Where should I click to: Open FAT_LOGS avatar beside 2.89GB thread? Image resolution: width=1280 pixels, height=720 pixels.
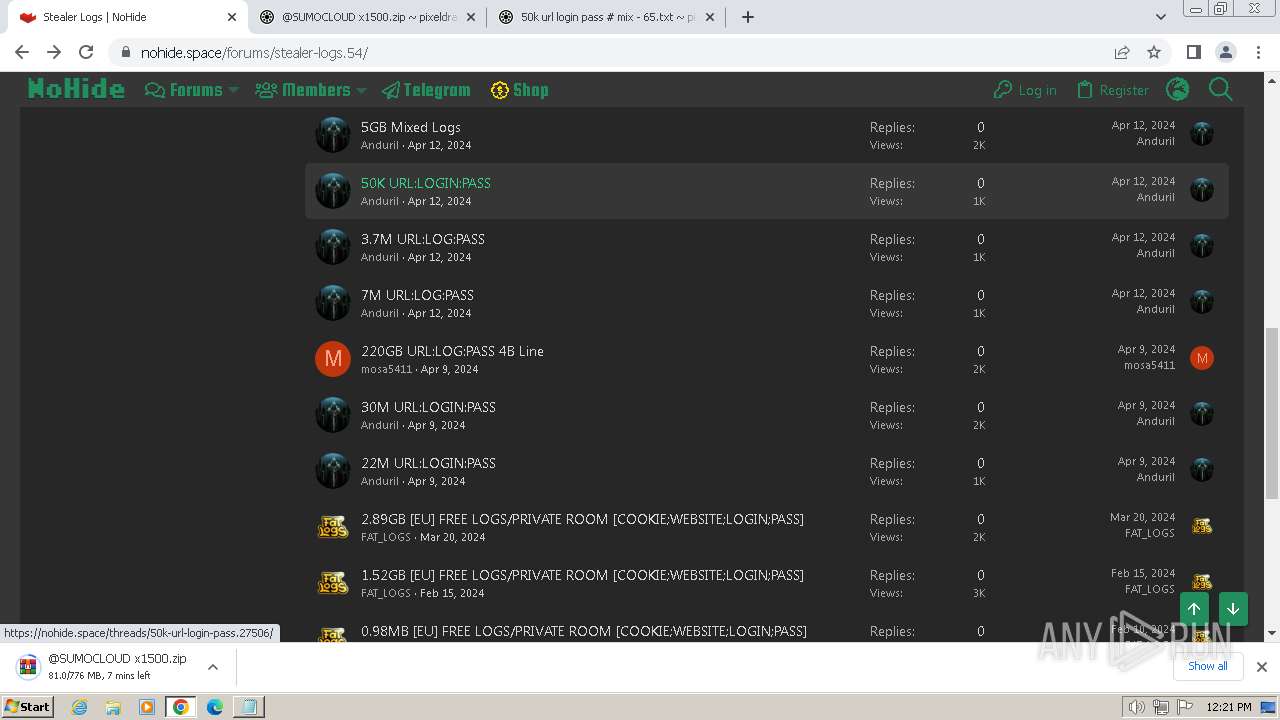[x=333, y=526]
